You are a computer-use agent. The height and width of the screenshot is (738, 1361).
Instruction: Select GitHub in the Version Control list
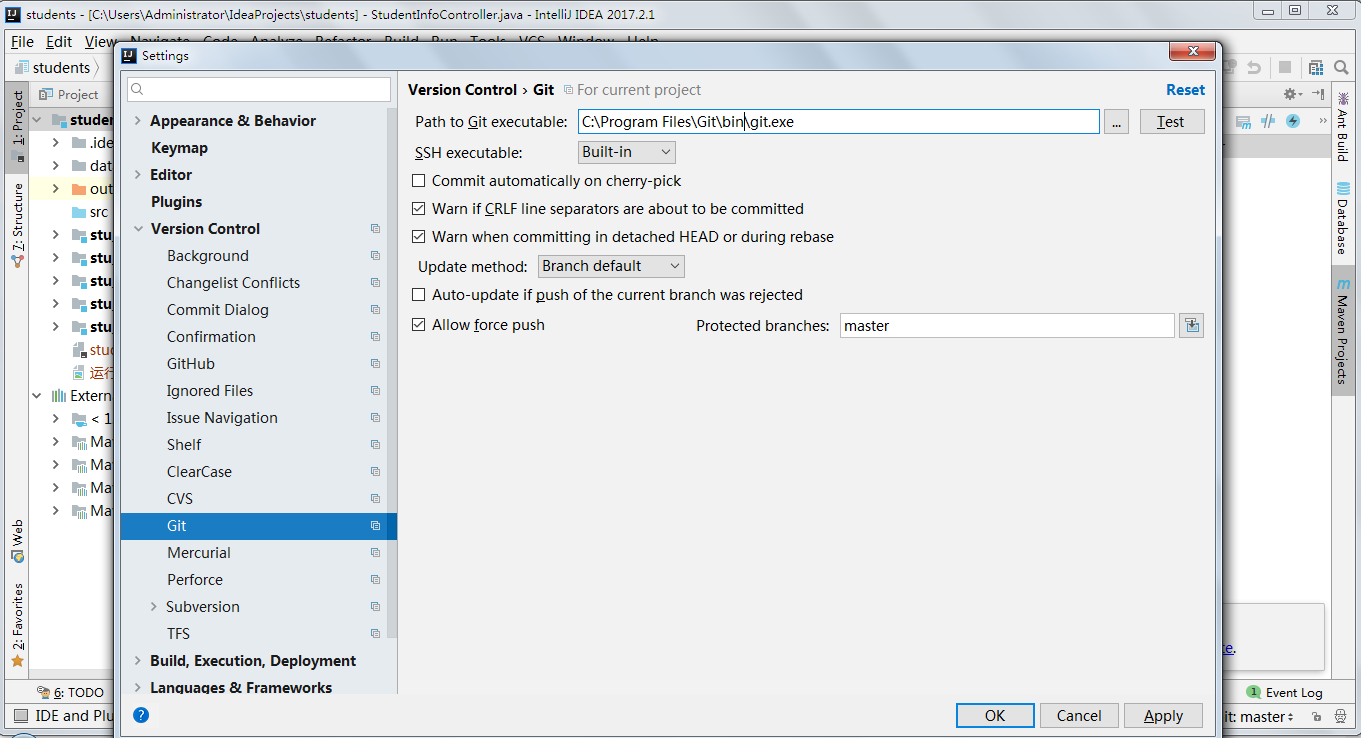coord(190,364)
